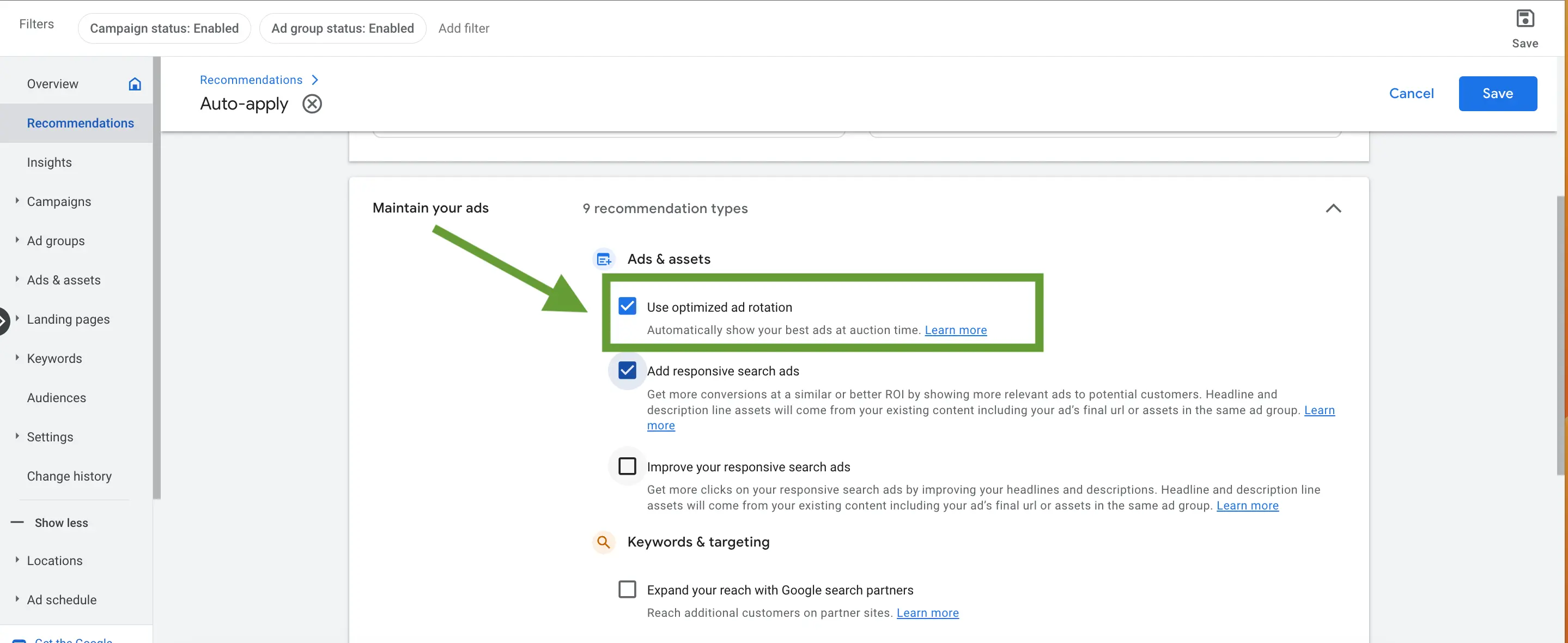Uncheck Use optimized ad rotation
The image size is (1568, 643).
tap(627, 306)
